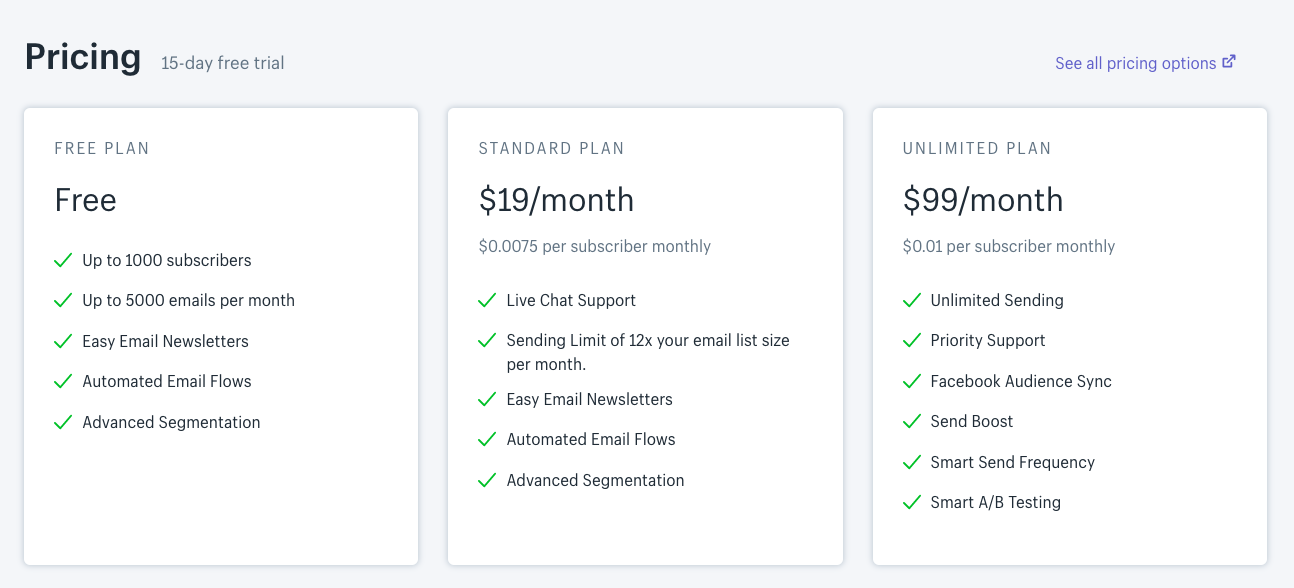
Task: Click the $19/month price text
Action: click(556, 200)
